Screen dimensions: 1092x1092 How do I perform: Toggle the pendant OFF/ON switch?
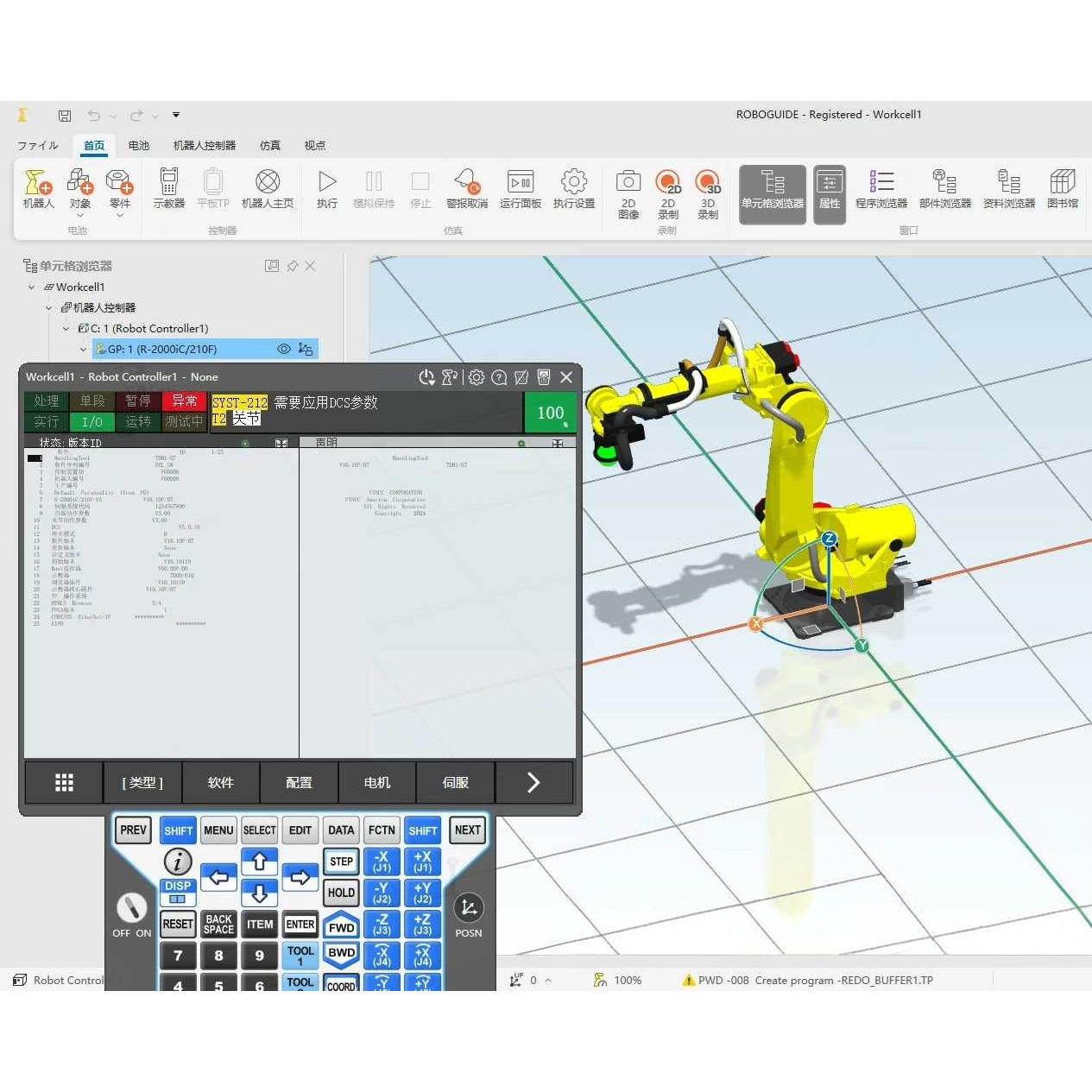pos(132,908)
